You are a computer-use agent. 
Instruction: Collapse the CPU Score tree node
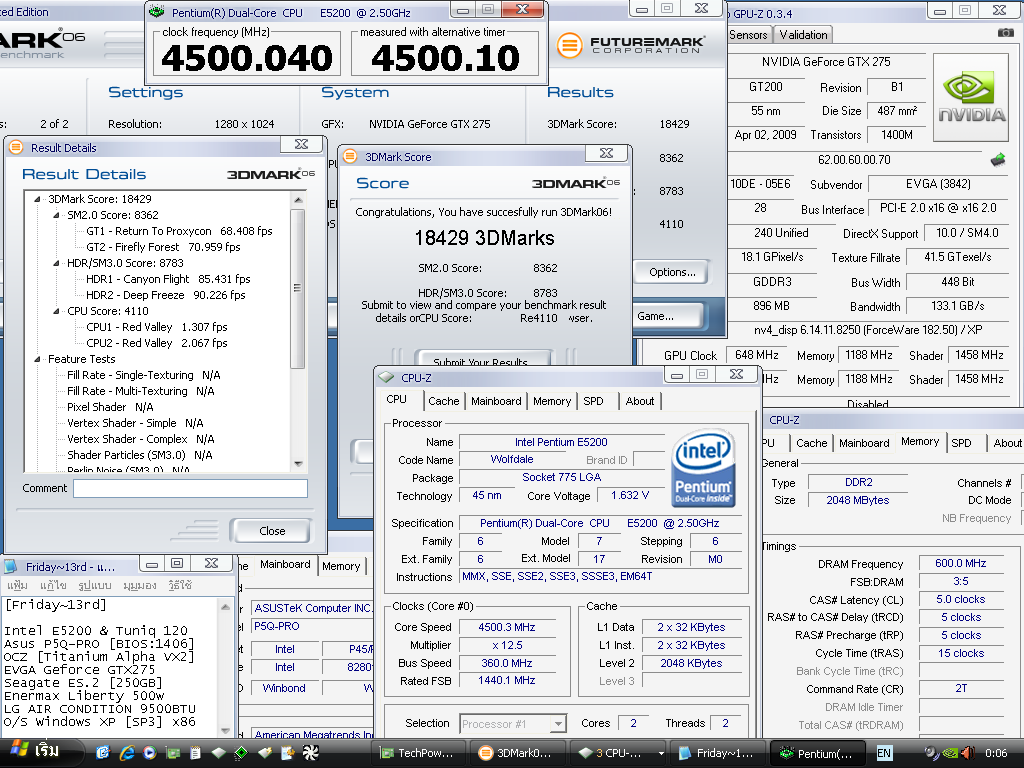pyautogui.click(x=55, y=311)
